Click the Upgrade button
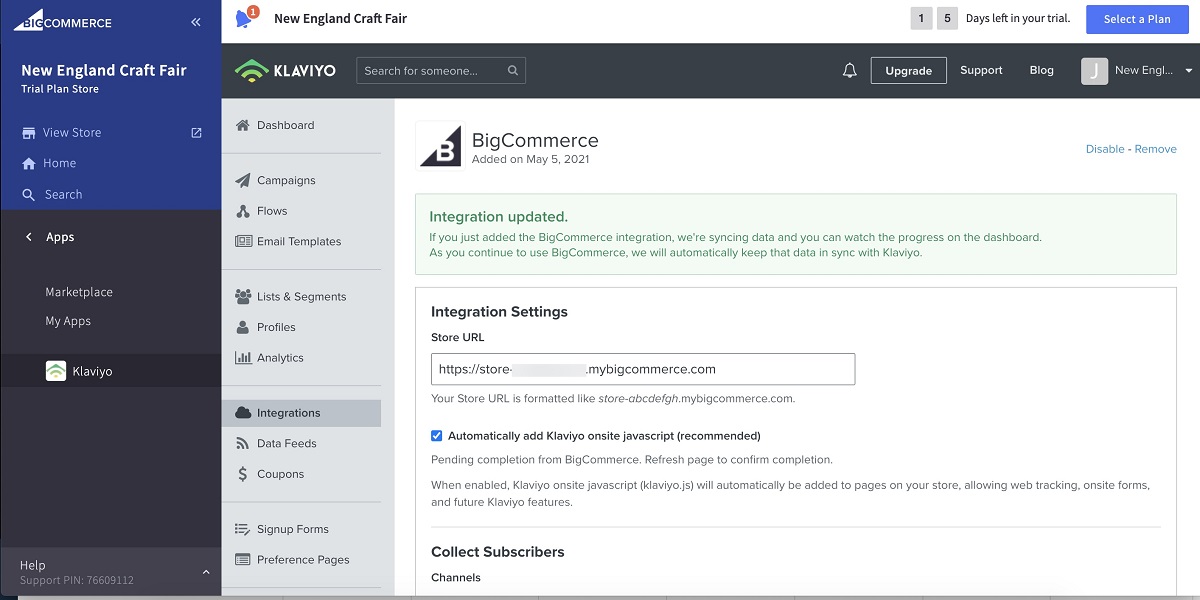Screen dimensions: 1200x600 click(x=908, y=71)
